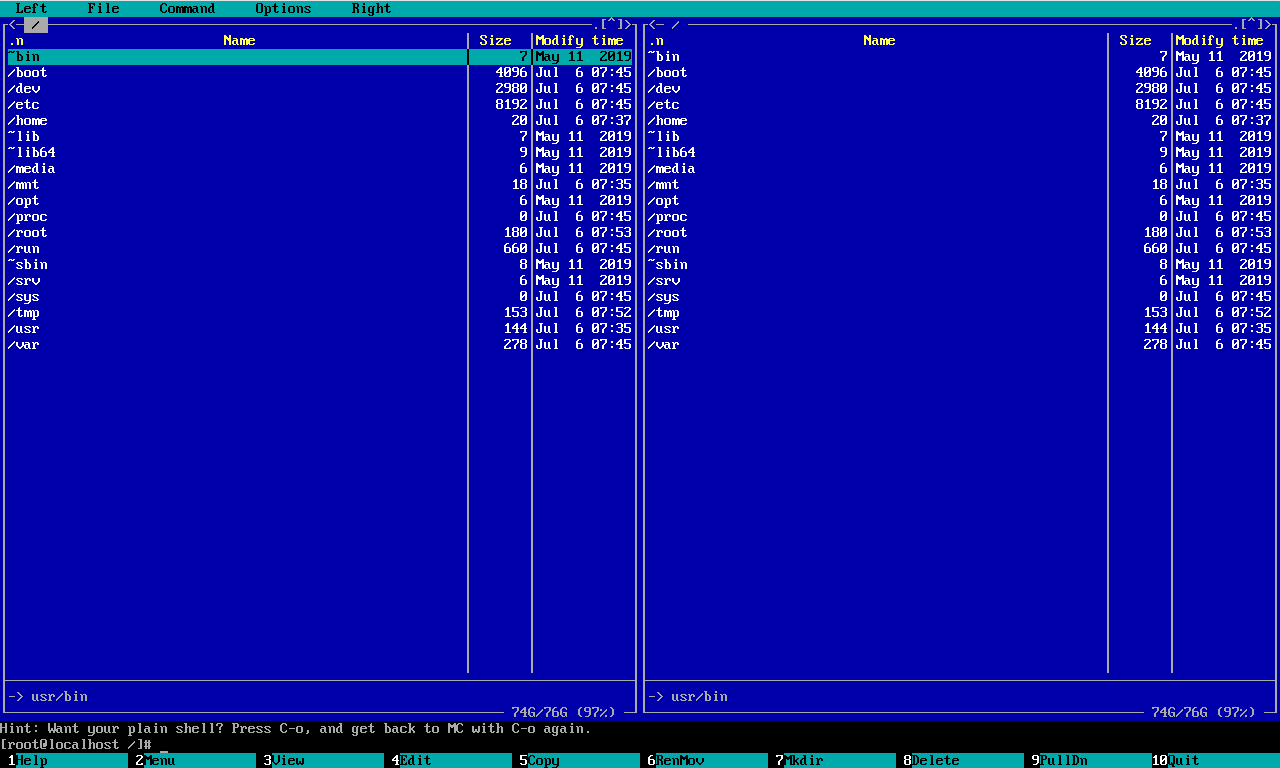Sort right panel by Size column
Viewport: 1280px width, 768px height.
coord(1135,40)
